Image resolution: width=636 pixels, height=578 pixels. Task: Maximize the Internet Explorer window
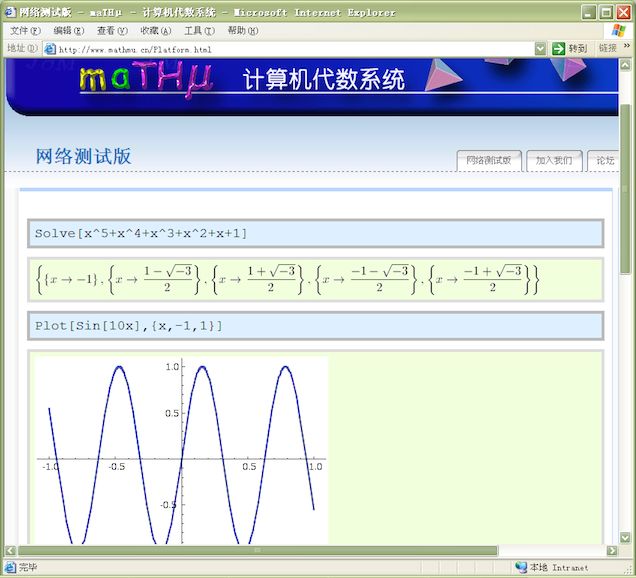click(606, 13)
